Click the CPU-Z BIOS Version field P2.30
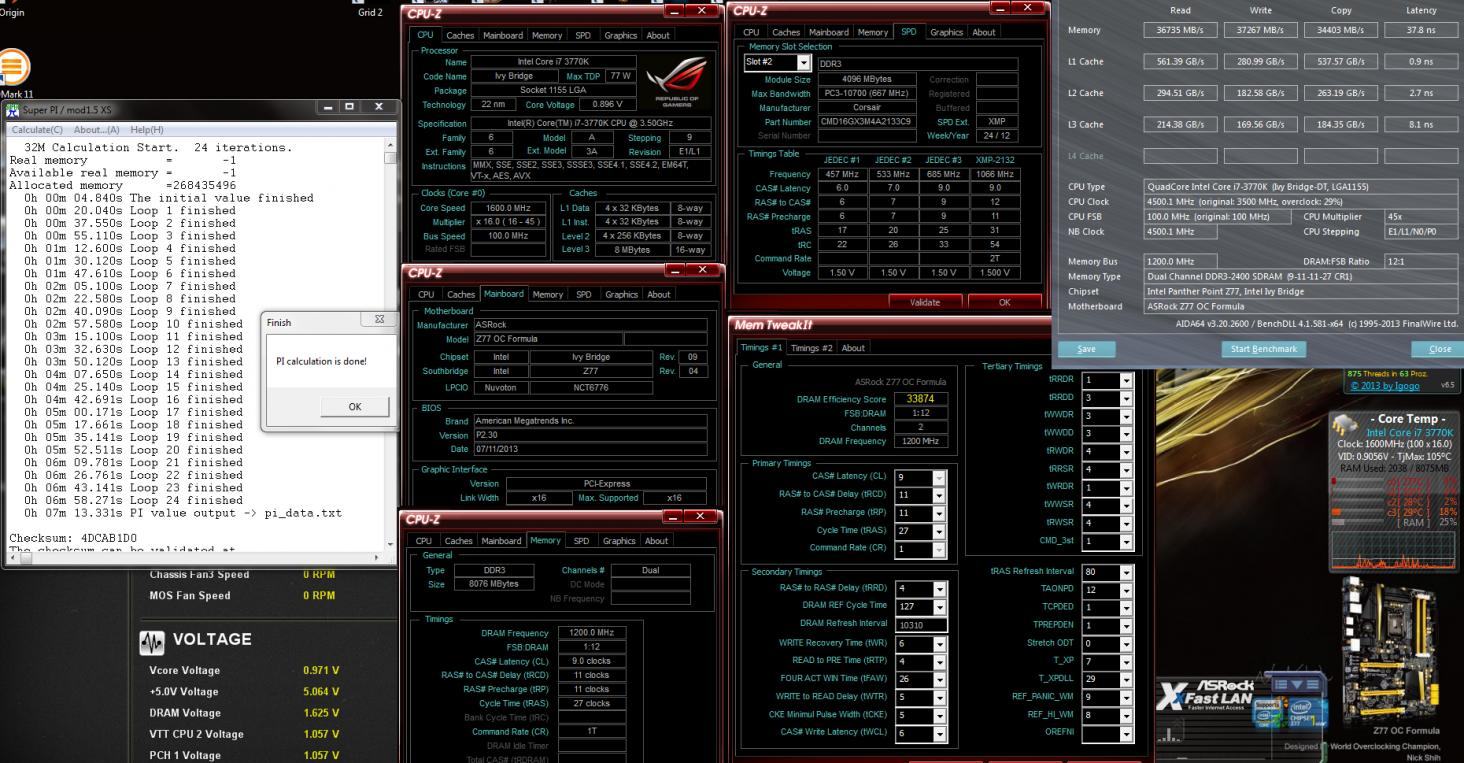1464x763 pixels. click(590, 435)
